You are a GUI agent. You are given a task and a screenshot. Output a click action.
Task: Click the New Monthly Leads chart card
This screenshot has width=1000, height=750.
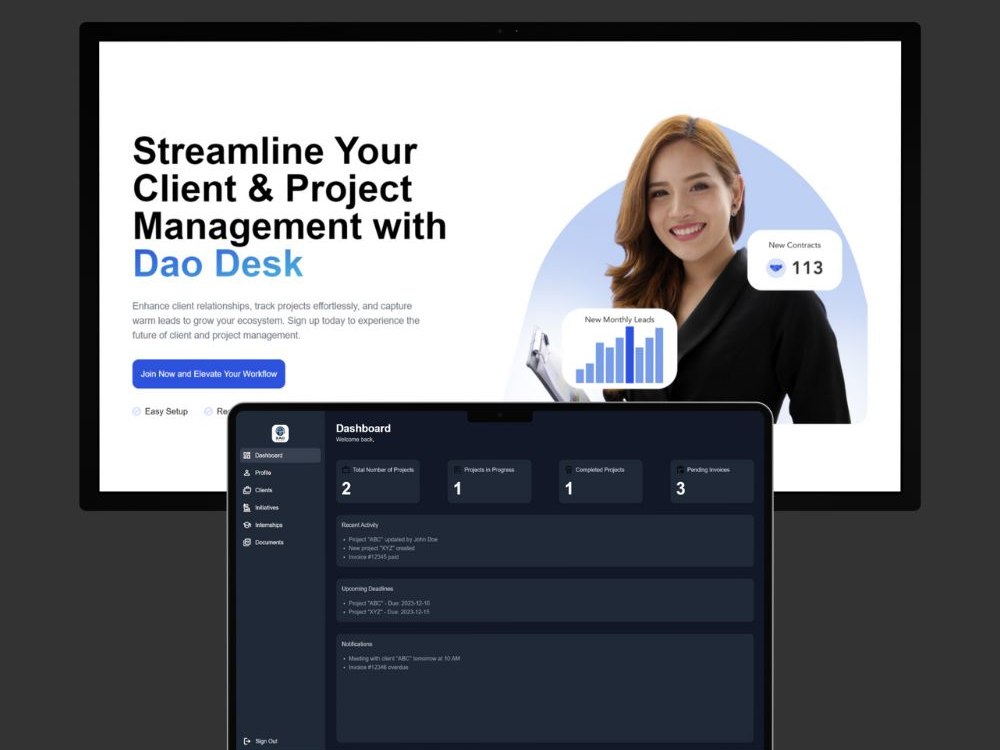point(619,349)
